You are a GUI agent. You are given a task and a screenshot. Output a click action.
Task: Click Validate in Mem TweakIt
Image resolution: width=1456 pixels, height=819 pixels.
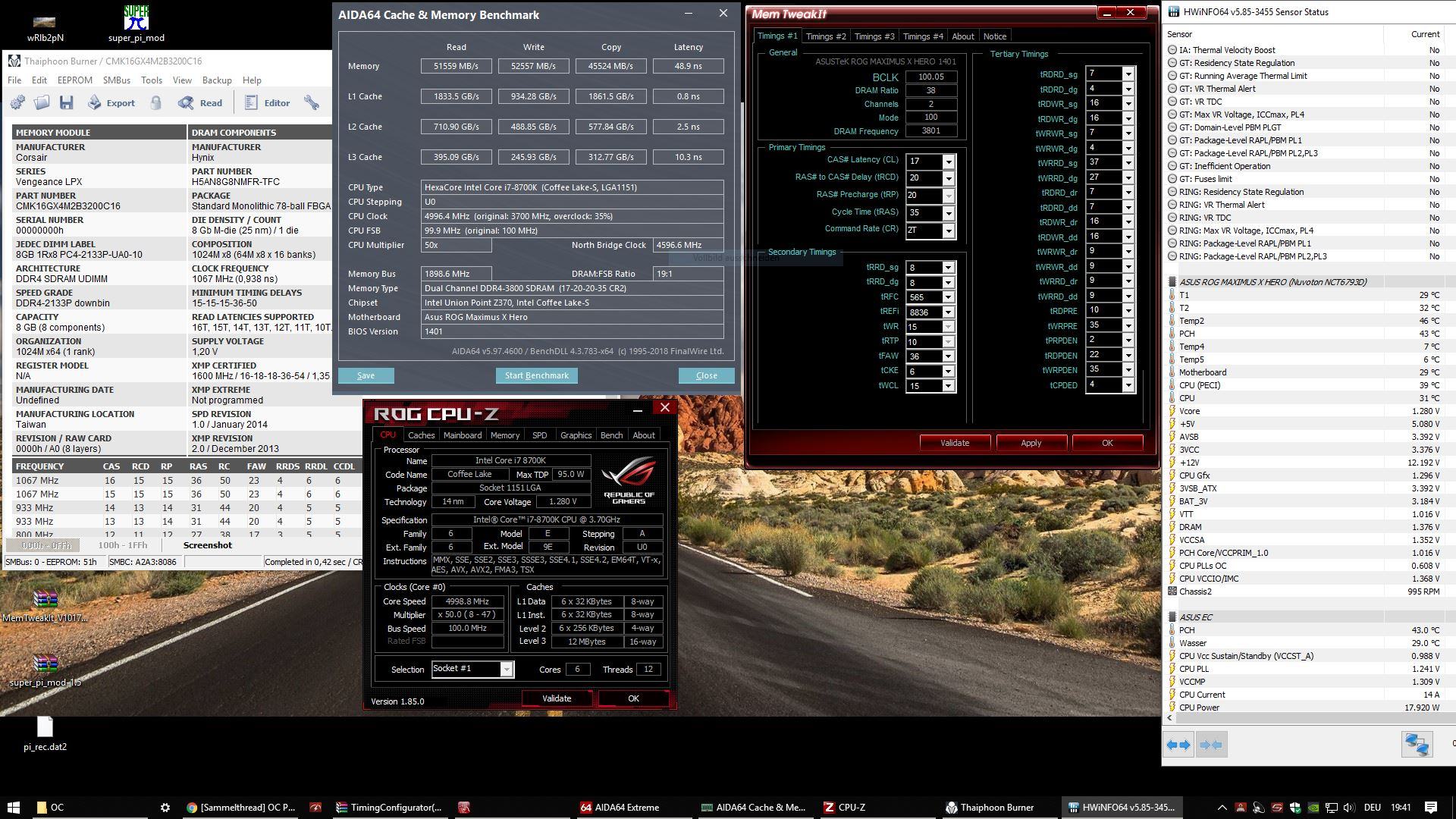click(955, 443)
